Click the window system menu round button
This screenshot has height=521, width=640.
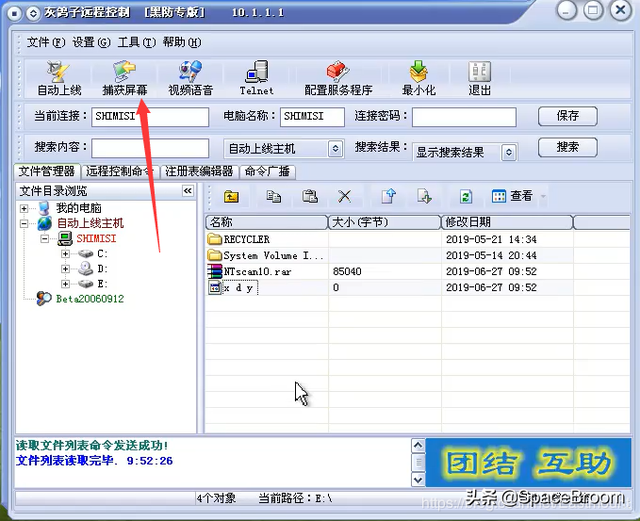pos(14,13)
